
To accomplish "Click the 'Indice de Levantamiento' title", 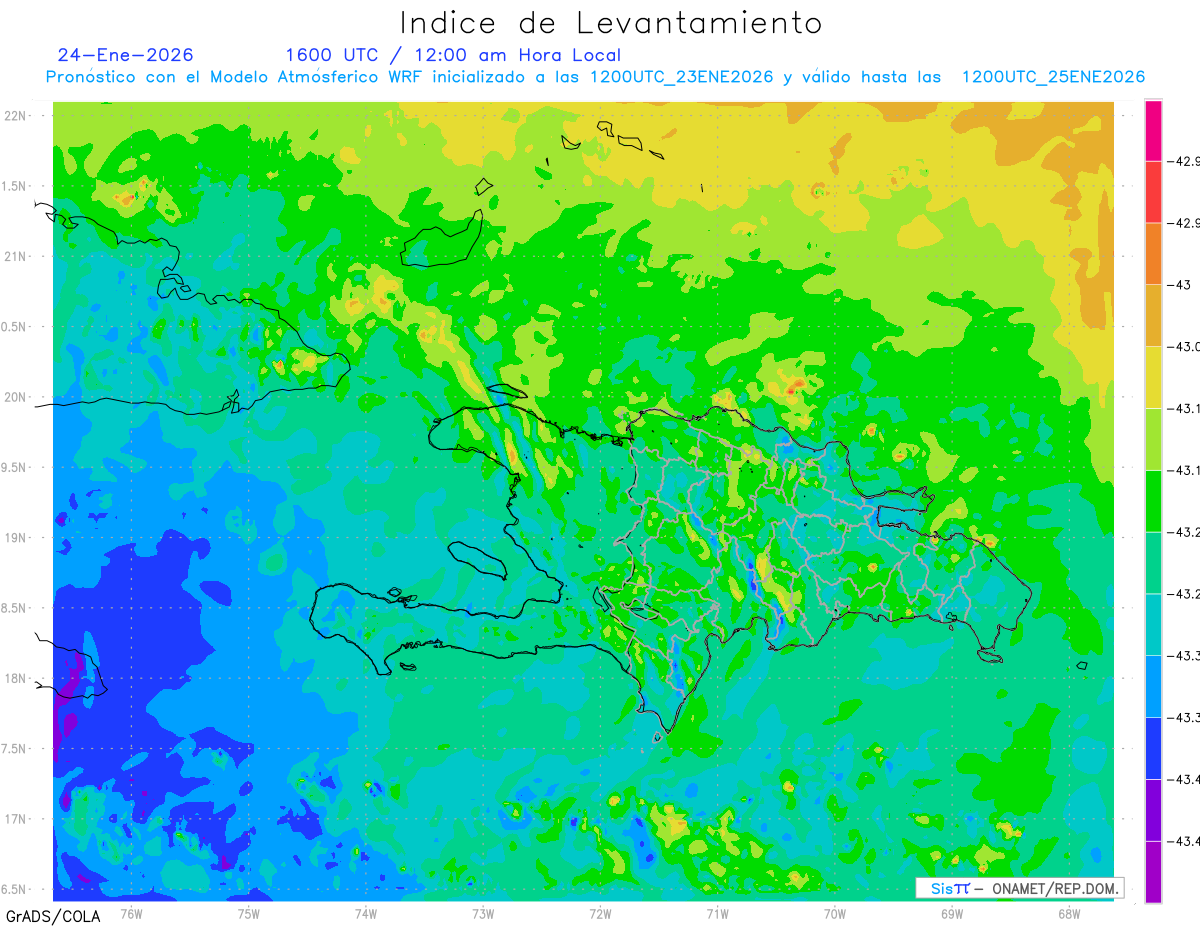I will (611, 22).
